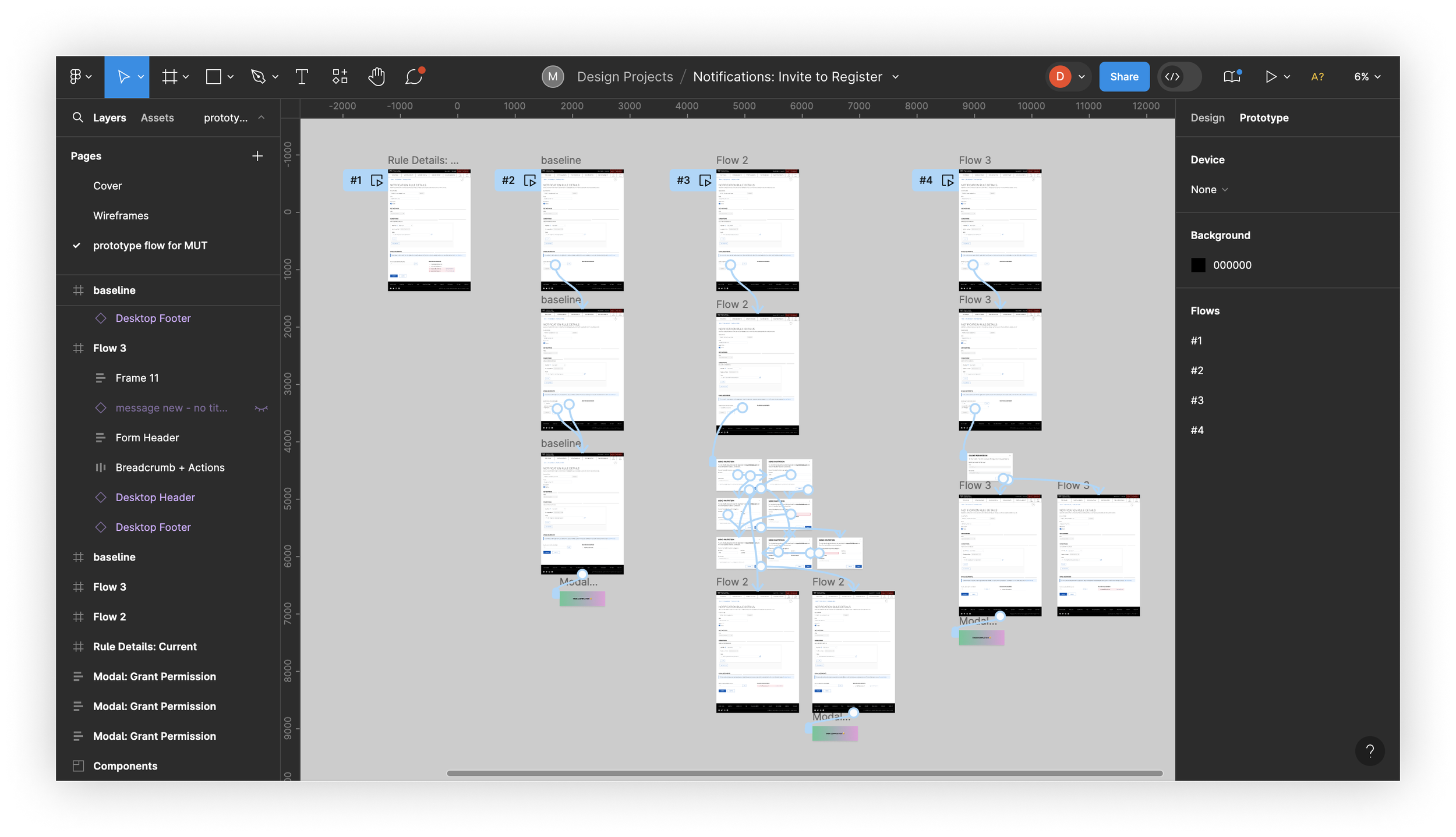Show hidden 'message new - no tit...' layer

[x=261, y=408]
